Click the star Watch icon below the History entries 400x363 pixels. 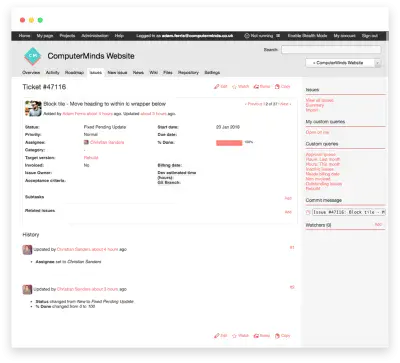click(x=234, y=336)
